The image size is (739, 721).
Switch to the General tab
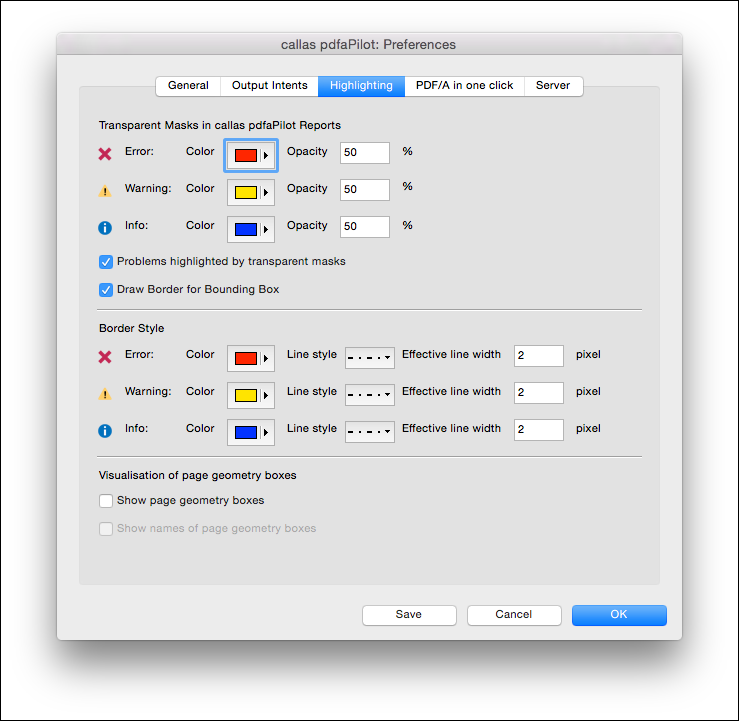[x=188, y=86]
